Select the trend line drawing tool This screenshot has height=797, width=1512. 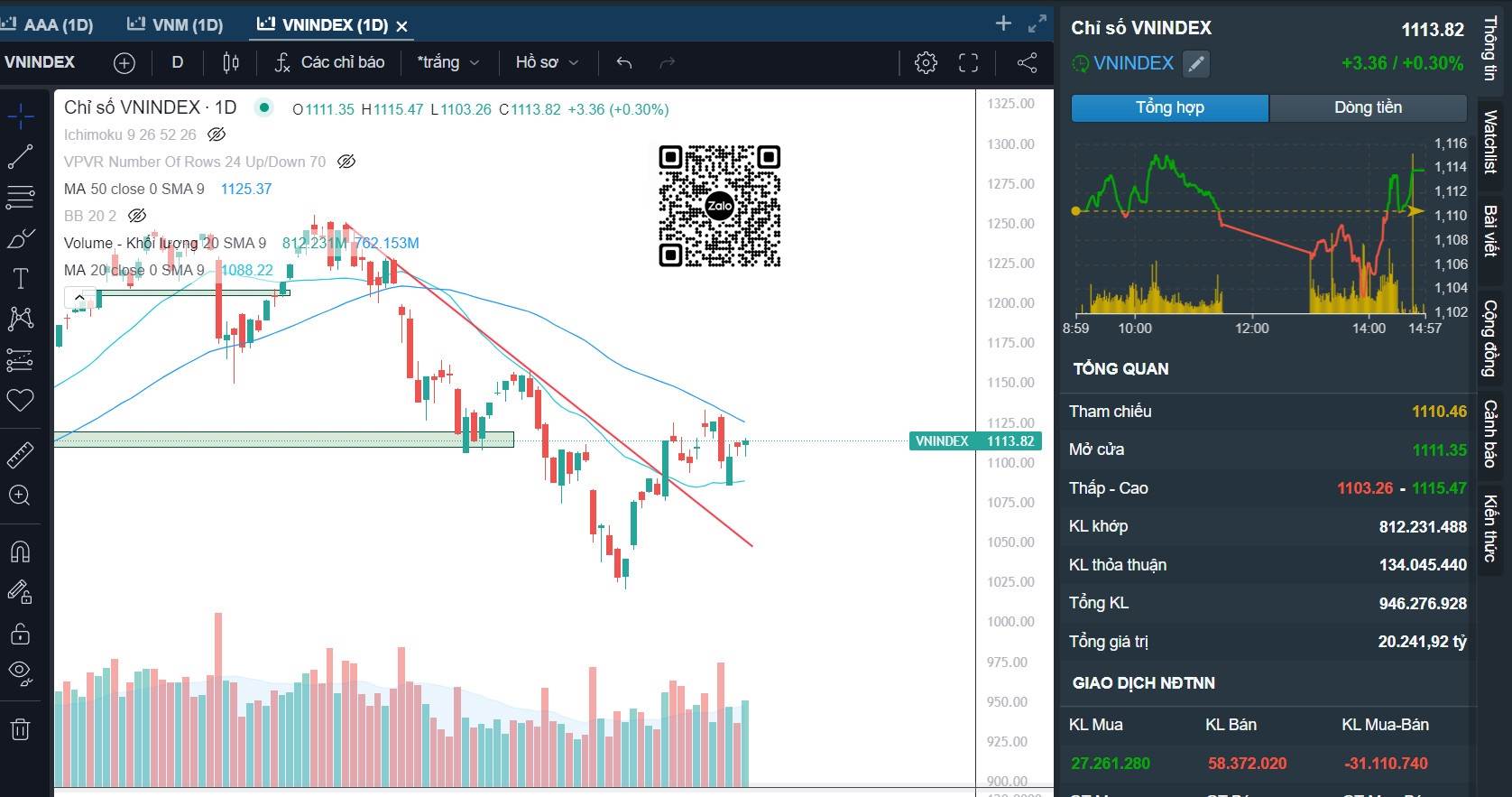[20, 156]
